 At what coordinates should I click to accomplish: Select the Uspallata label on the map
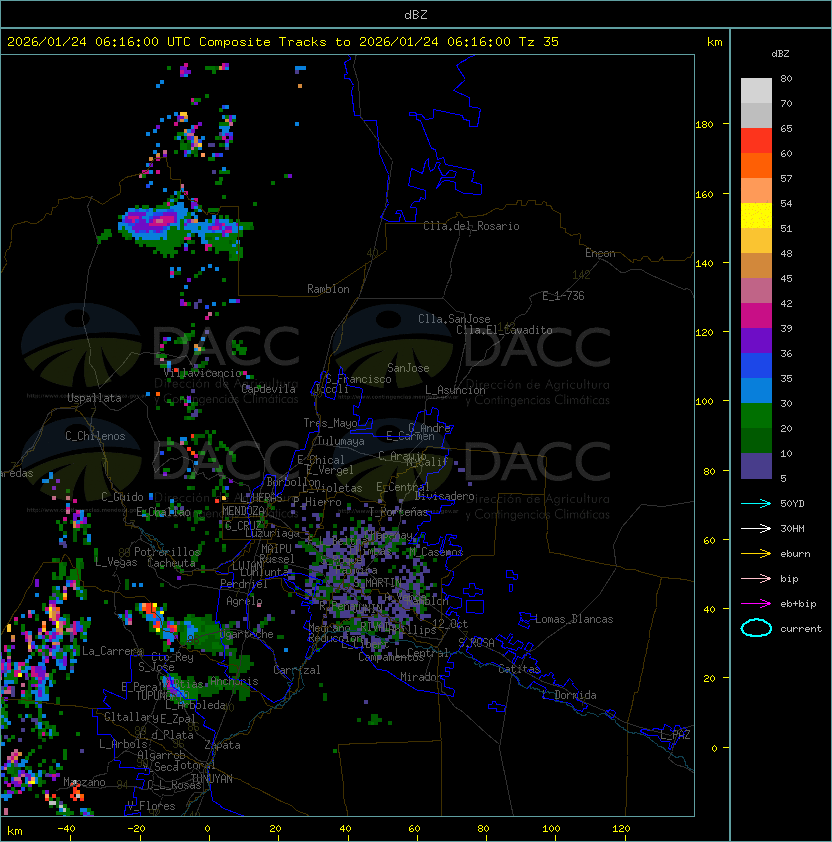pyautogui.click(x=94, y=398)
